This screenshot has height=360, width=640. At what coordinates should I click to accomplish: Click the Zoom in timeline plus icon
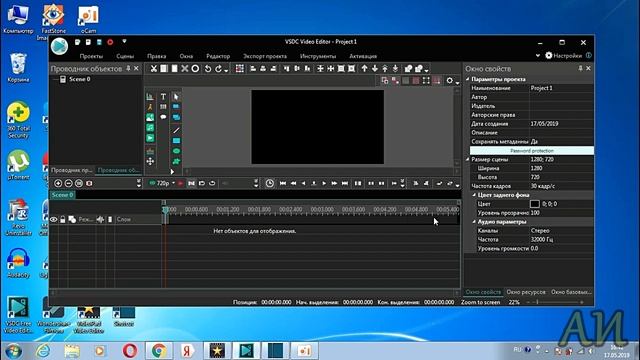click(x=58, y=183)
